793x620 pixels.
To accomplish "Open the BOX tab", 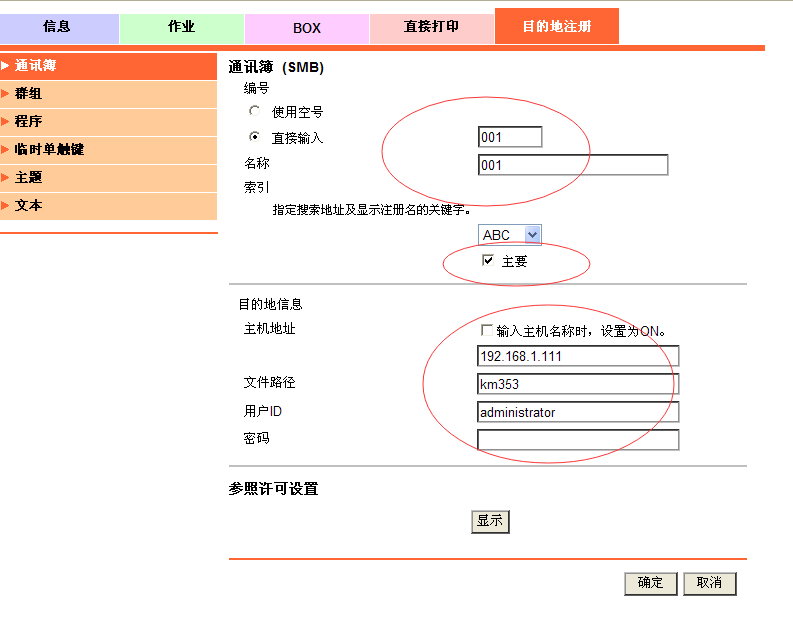I will (x=307, y=28).
